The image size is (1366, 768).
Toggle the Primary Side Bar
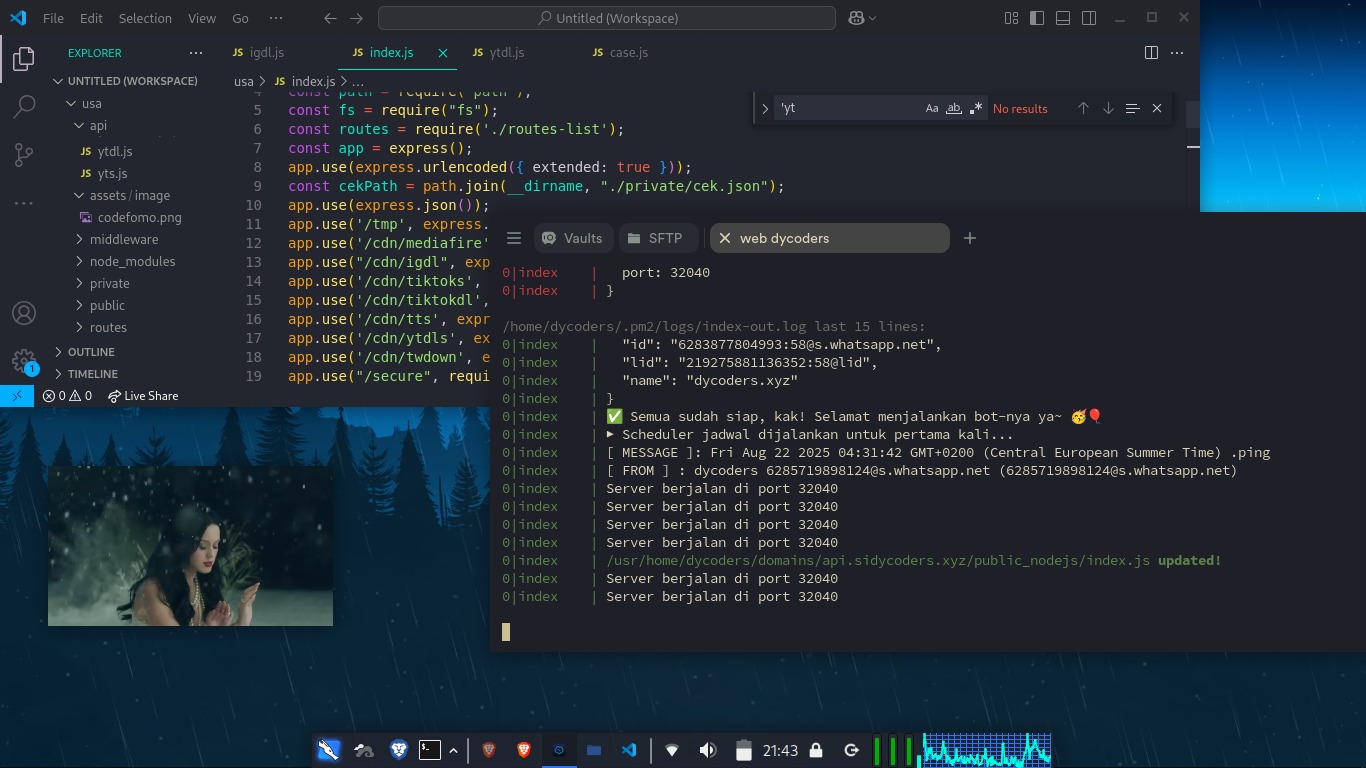point(1037,18)
